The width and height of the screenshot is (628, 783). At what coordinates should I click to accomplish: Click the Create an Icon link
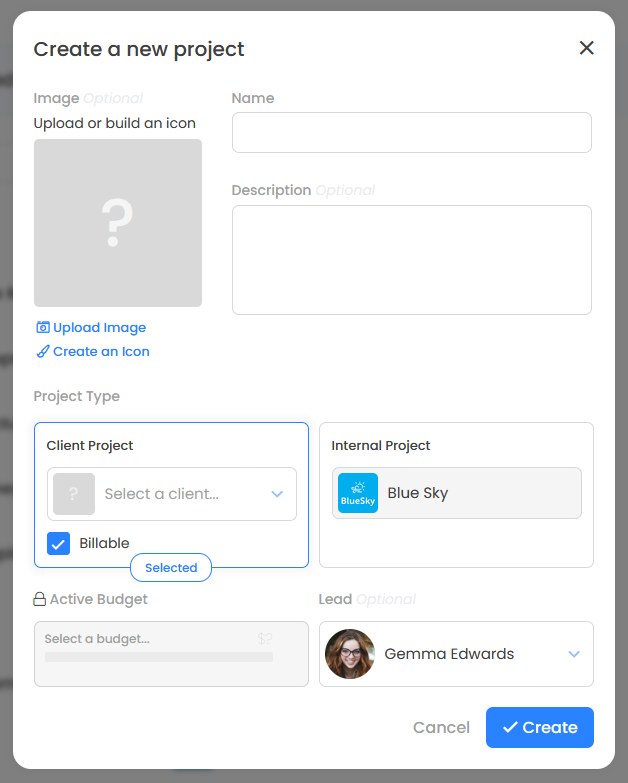click(101, 352)
